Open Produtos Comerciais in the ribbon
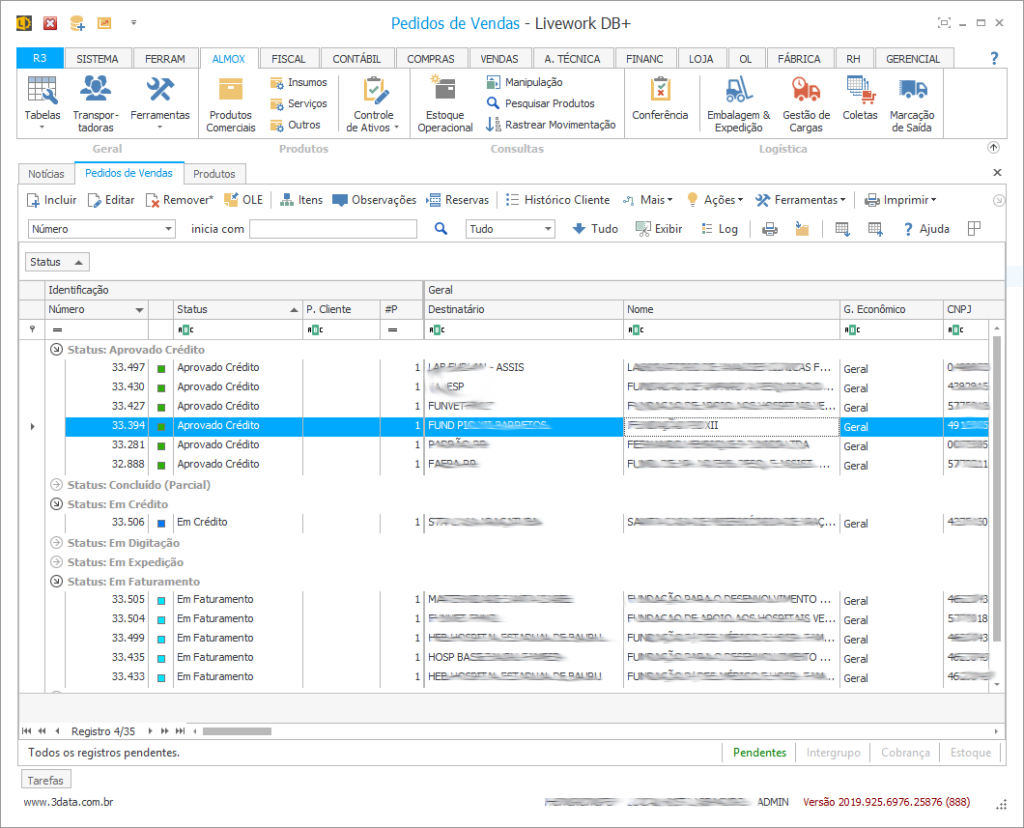 pyautogui.click(x=231, y=104)
